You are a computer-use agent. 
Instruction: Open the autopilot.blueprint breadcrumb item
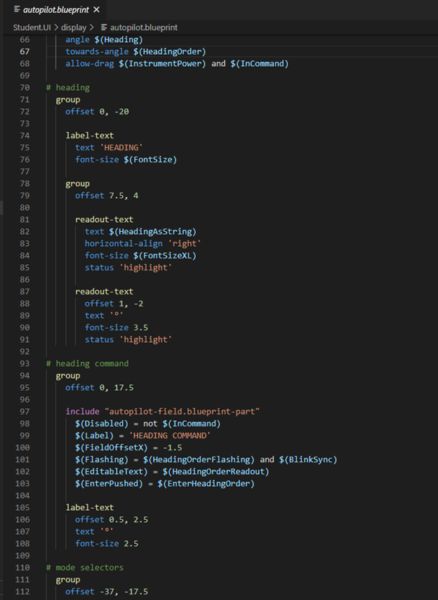click(144, 28)
